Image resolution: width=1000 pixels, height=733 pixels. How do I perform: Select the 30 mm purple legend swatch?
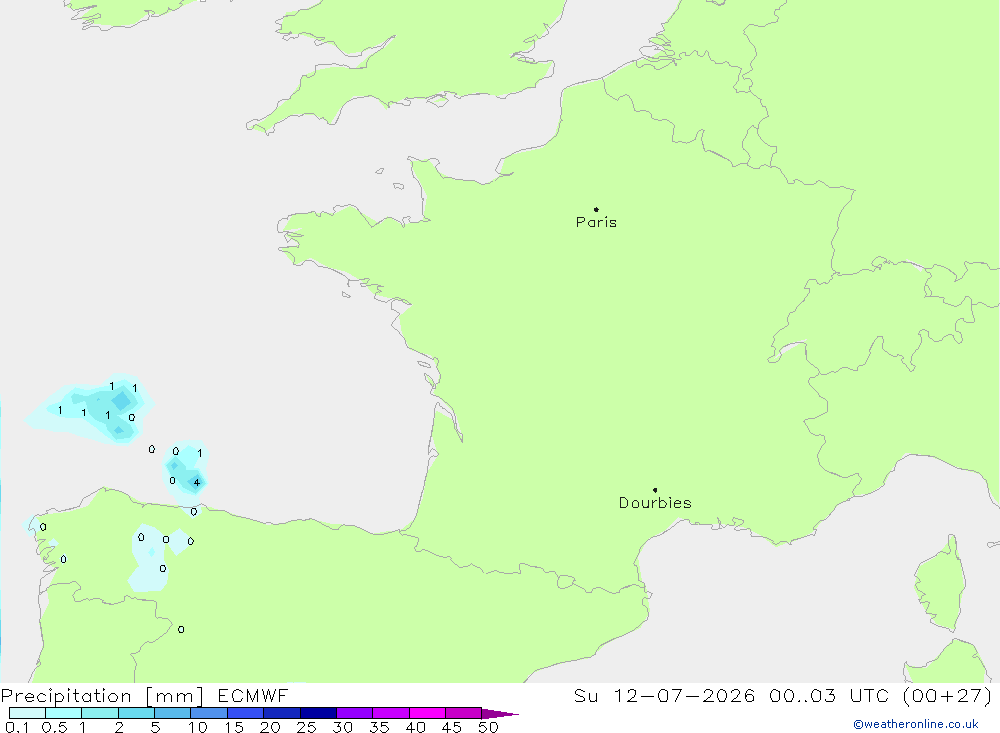(x=354, y=713)
